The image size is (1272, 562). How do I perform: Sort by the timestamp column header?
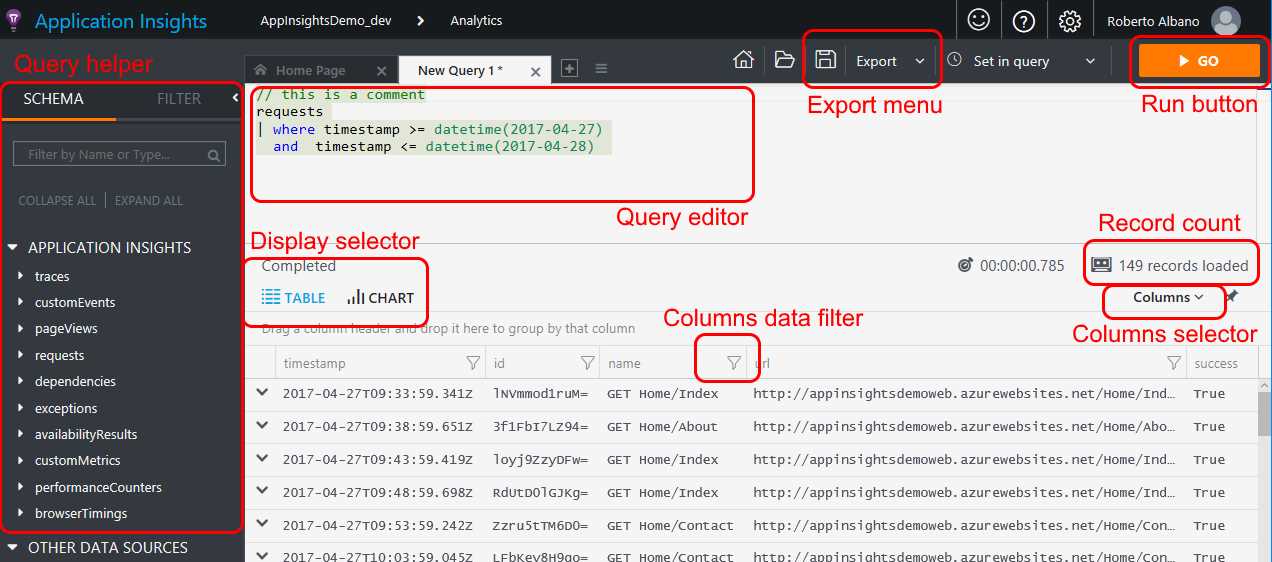point(314,363)
